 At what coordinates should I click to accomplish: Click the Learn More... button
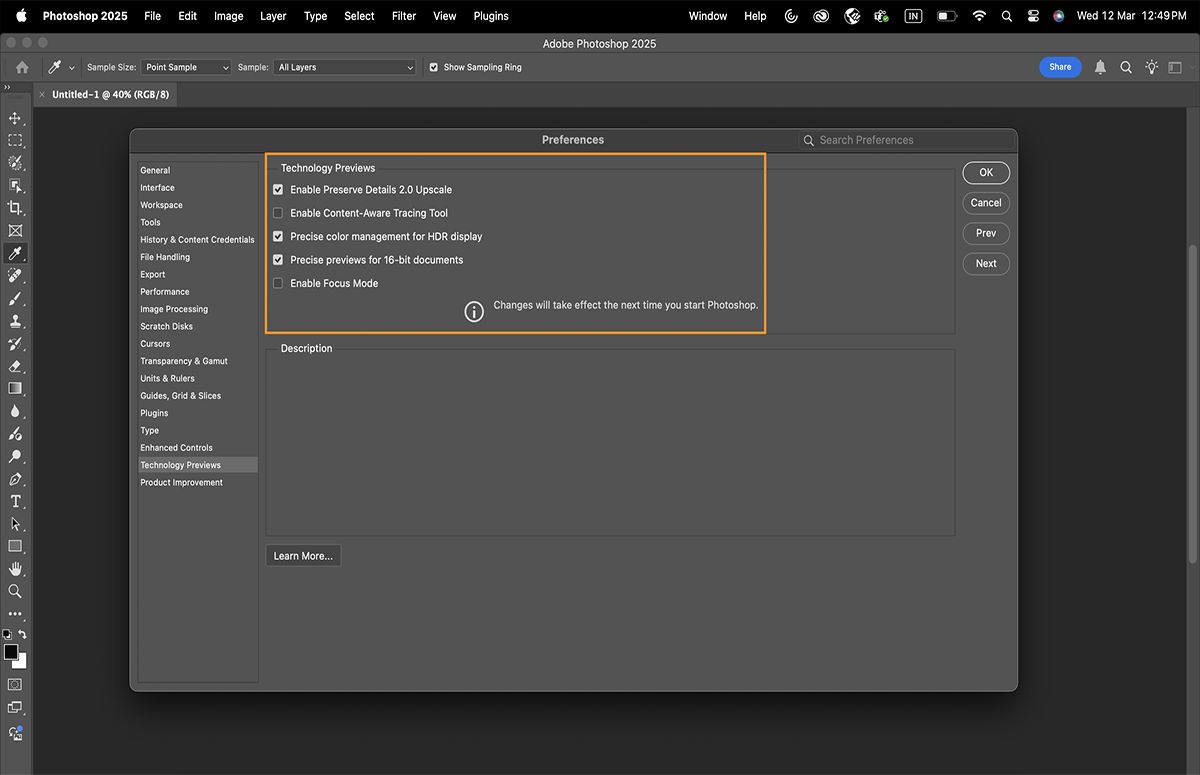[x=303, y=556]
